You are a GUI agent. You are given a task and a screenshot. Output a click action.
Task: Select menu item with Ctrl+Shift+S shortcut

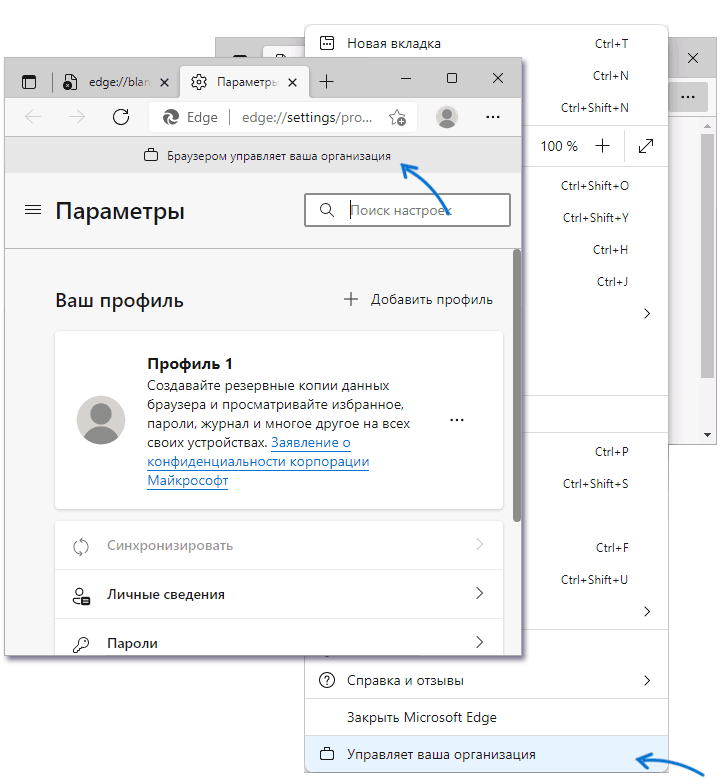click(x=594, y=484)
